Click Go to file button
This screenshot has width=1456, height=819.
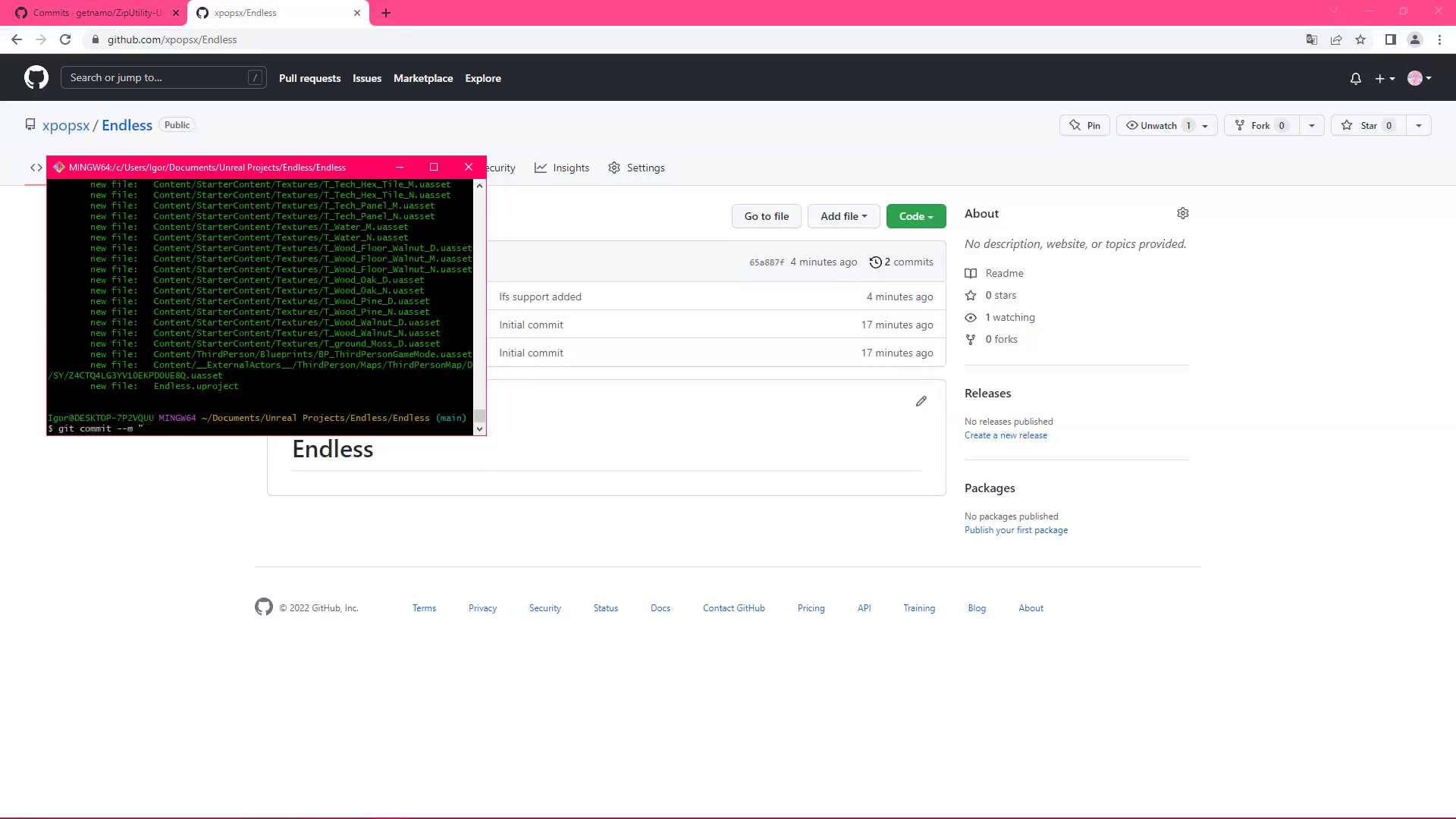tap(767, 216)
